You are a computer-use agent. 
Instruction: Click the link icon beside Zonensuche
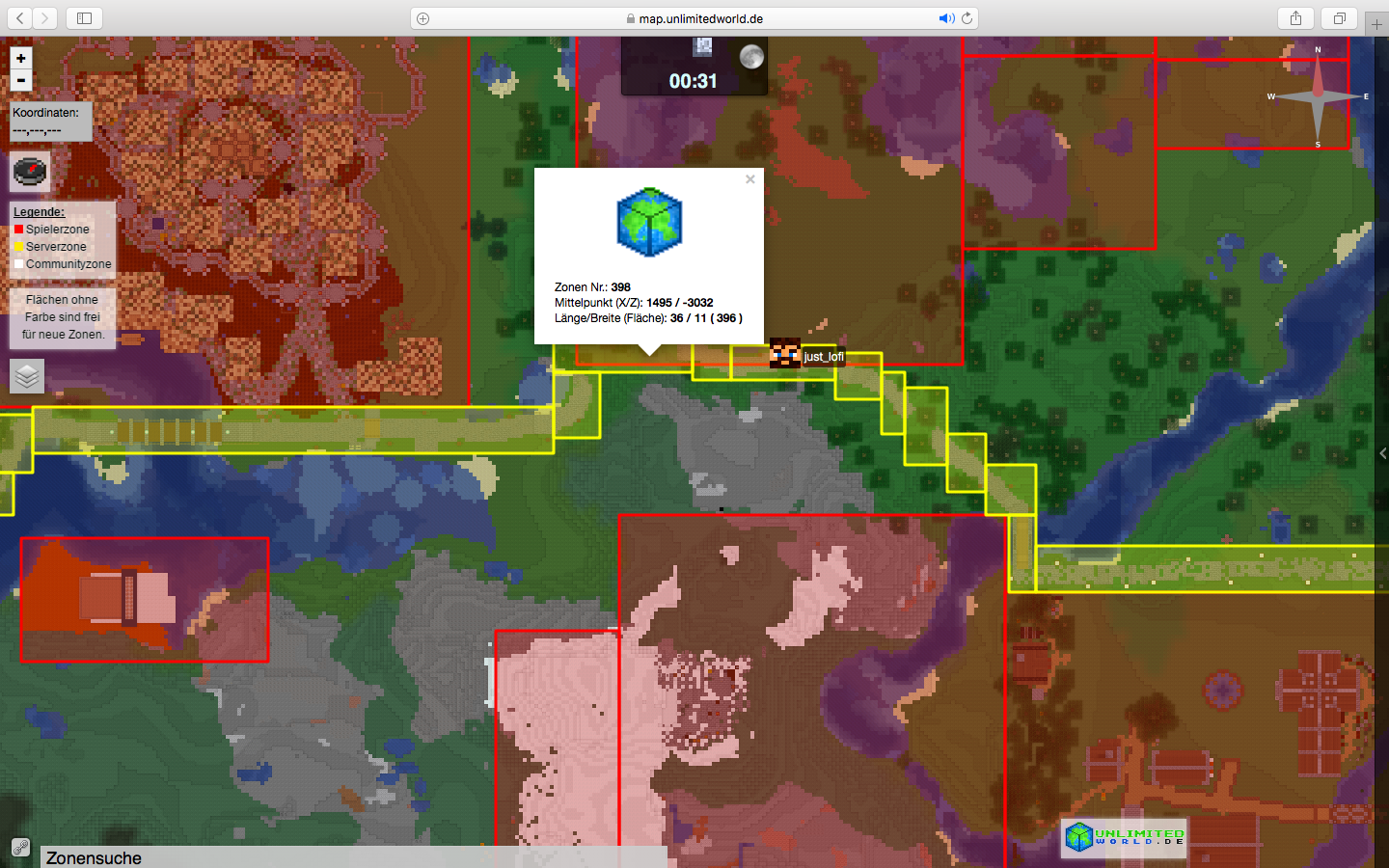click(x=20, y=849)
